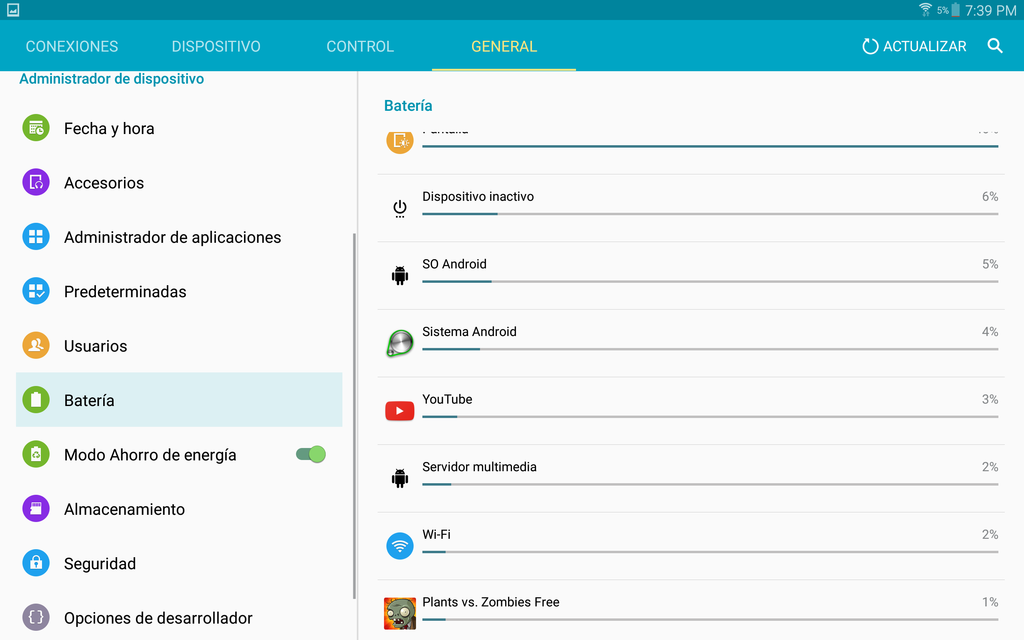The height and width of the screenshot is (640, 1024).
Task: Tap the Plants vs. Zombies Free thumbnail
Action: click(x=400, y=612)
